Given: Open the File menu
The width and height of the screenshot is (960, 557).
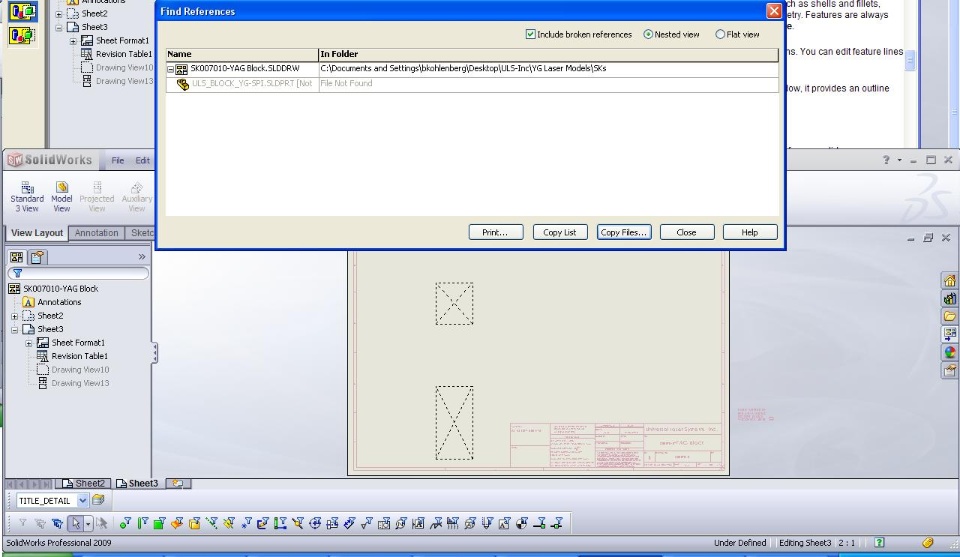Looking at the screenshot, I should point(118,160).
